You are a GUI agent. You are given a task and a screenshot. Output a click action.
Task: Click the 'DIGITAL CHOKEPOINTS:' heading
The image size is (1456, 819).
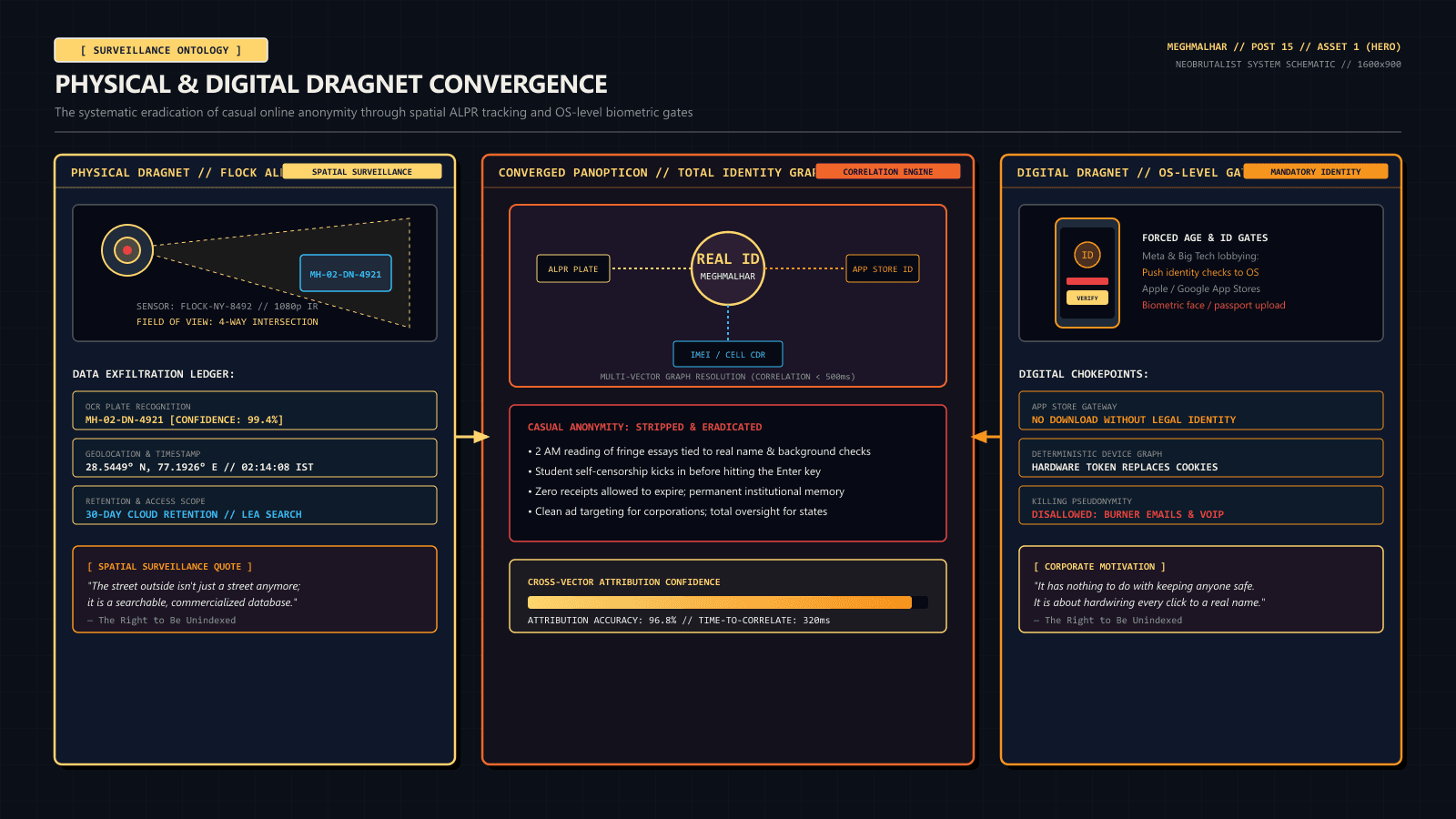(x=1084, y=374)
